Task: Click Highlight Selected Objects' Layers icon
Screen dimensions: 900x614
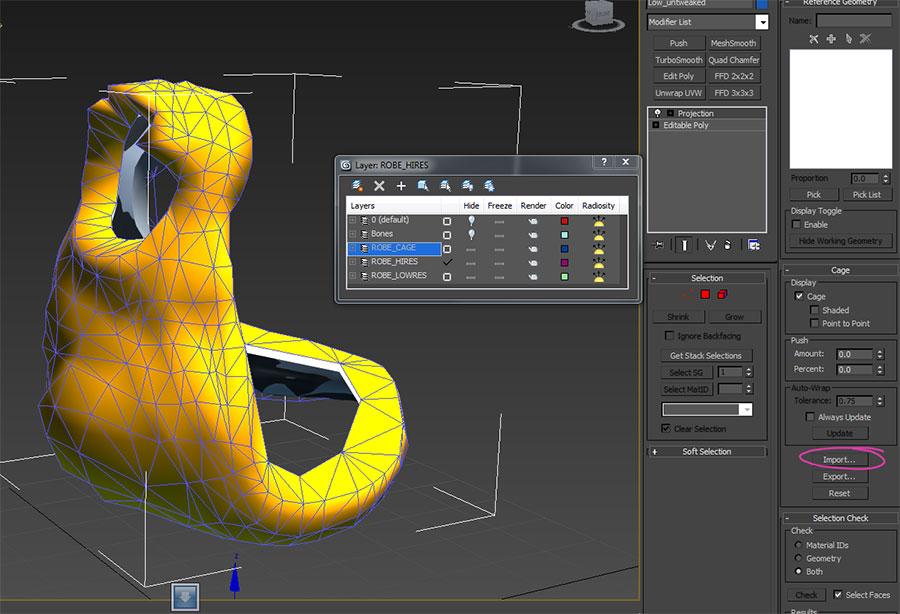Action: pos(445,185)
